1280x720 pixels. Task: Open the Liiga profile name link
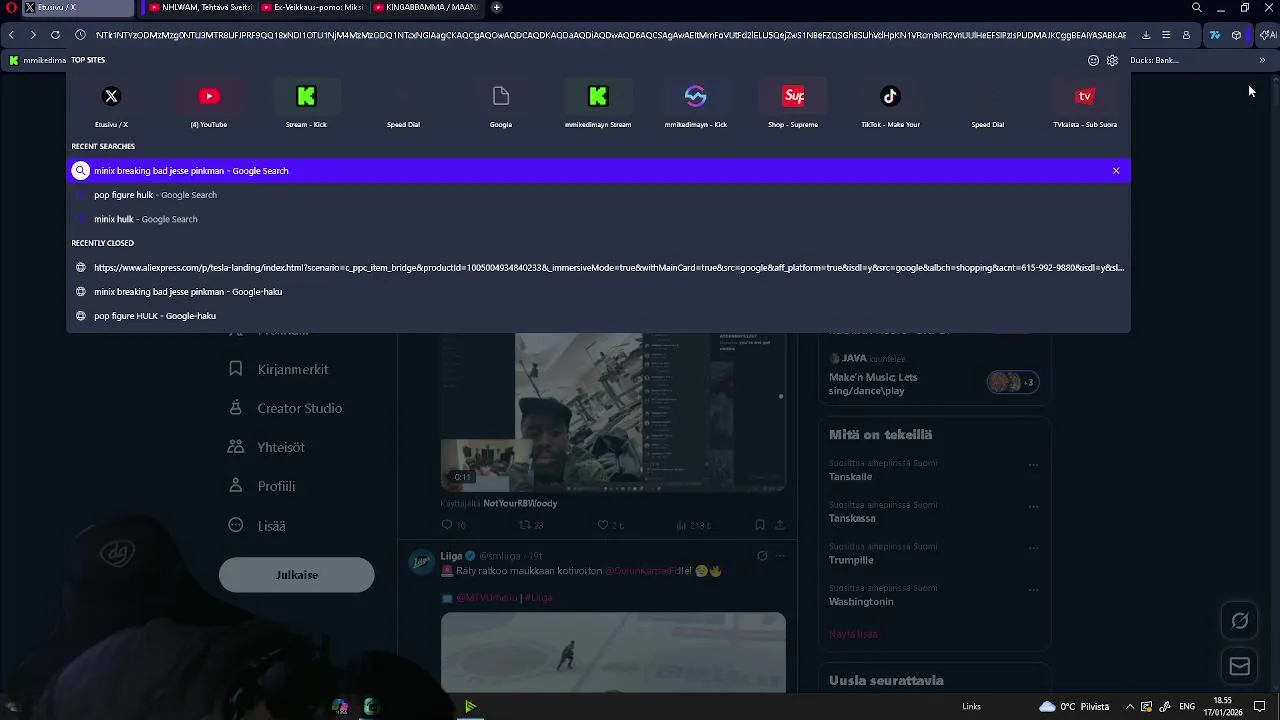click(x=451, y=556)
